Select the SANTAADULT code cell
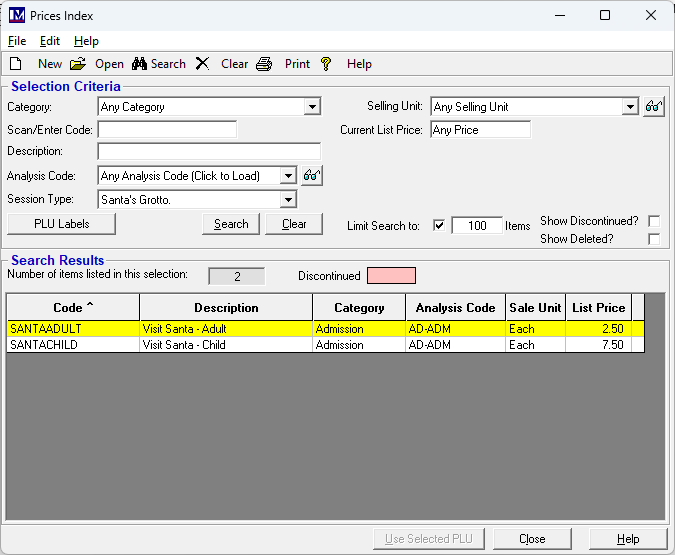The height and width of the screenshot is (555, 675). [x=73, y=329]
